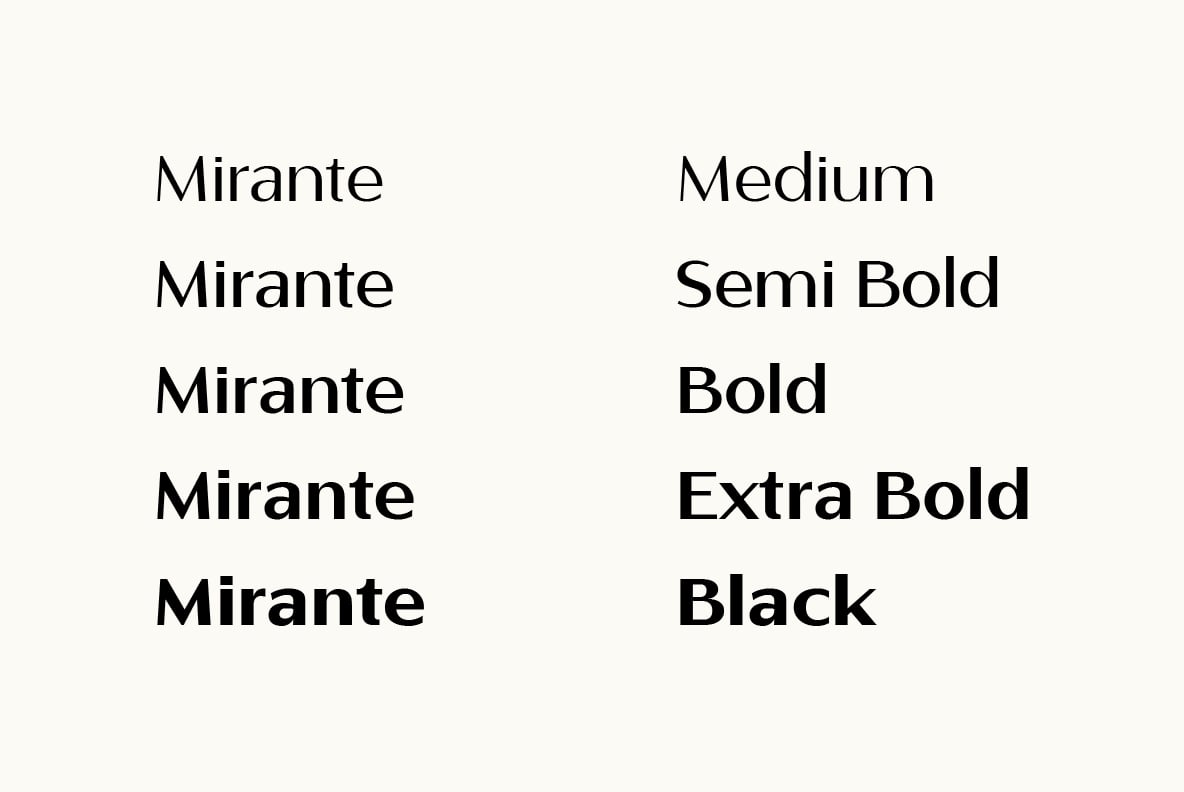Click the Medium weight label
This screenshot has width=1184, height=792.
click(x=806, y=178)
